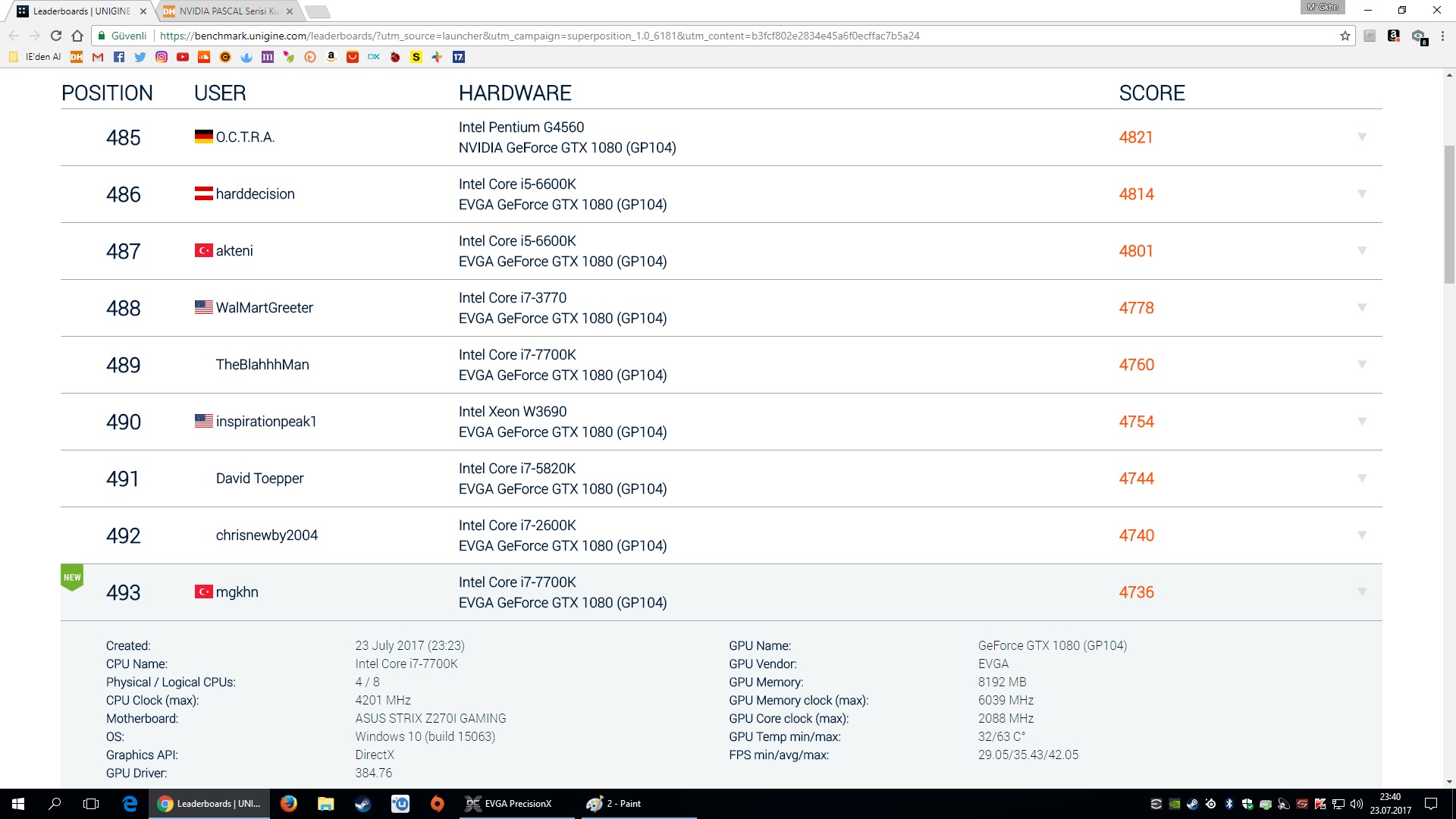Viewport: 1456px width, 819px height.
Task: Click username WalMartGreeter
Action: click(x=264, y=308)
